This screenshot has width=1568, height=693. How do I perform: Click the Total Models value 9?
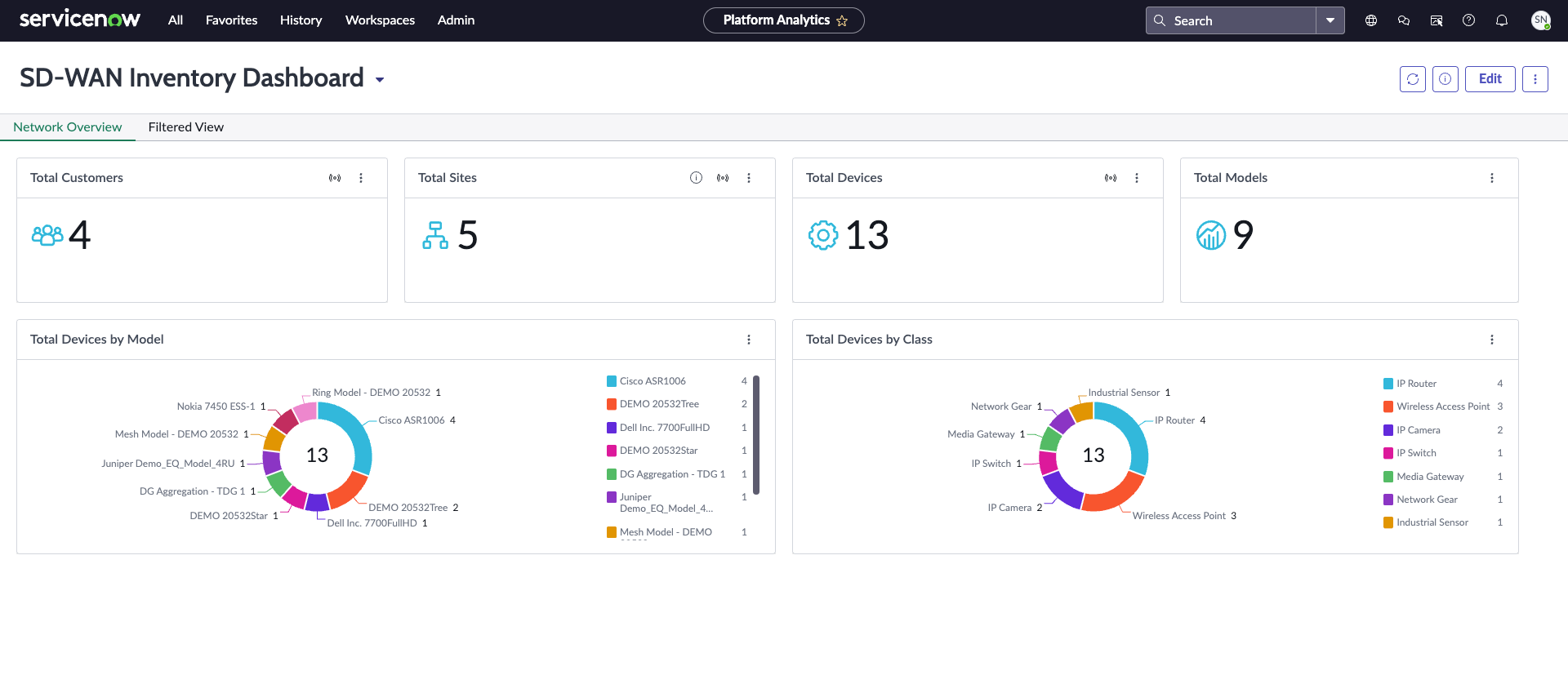pyautogui.click(x=1243, y=235)
